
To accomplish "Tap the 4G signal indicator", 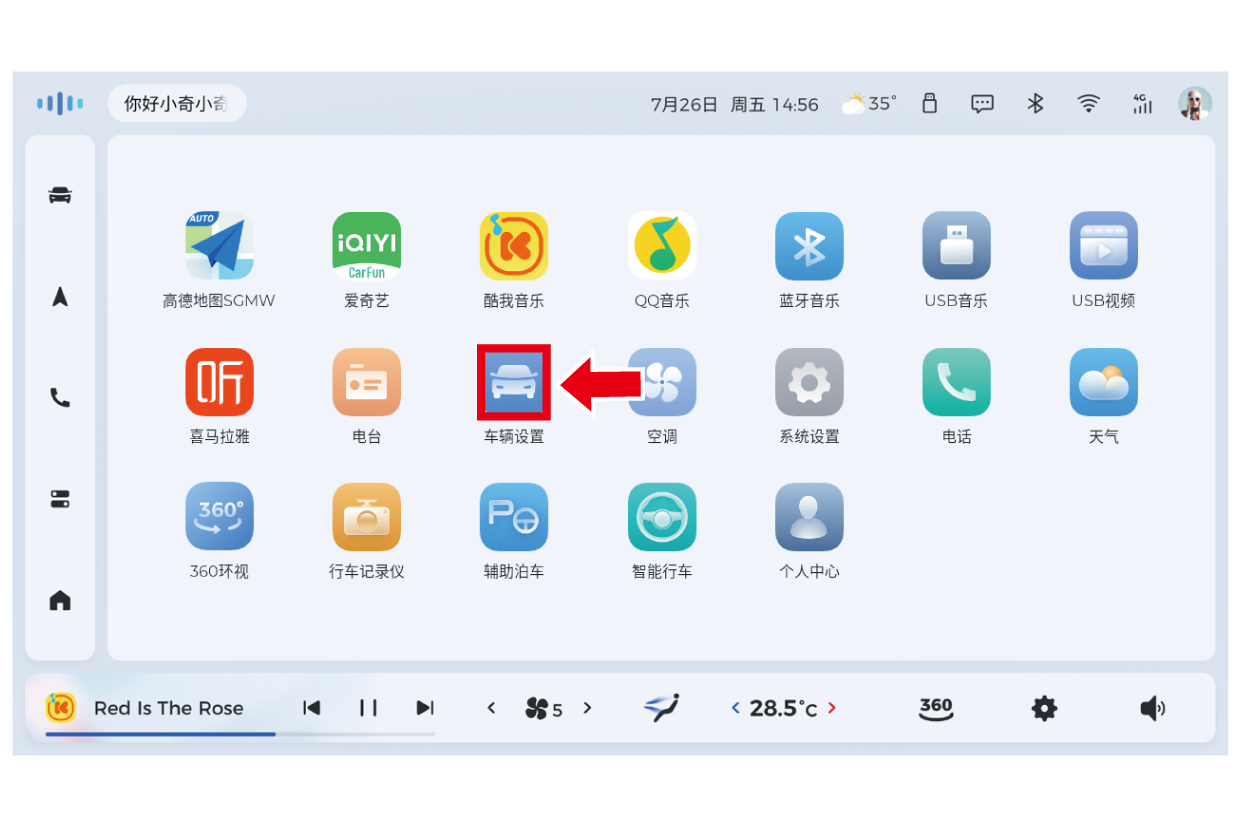I will (1142, 103).
